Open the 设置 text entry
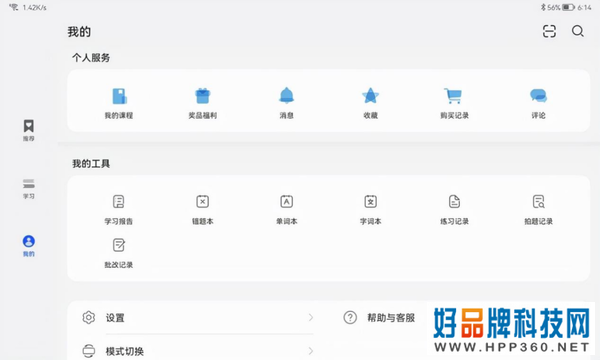This screenshot has width=600, height=360. (x=115, y=318)
